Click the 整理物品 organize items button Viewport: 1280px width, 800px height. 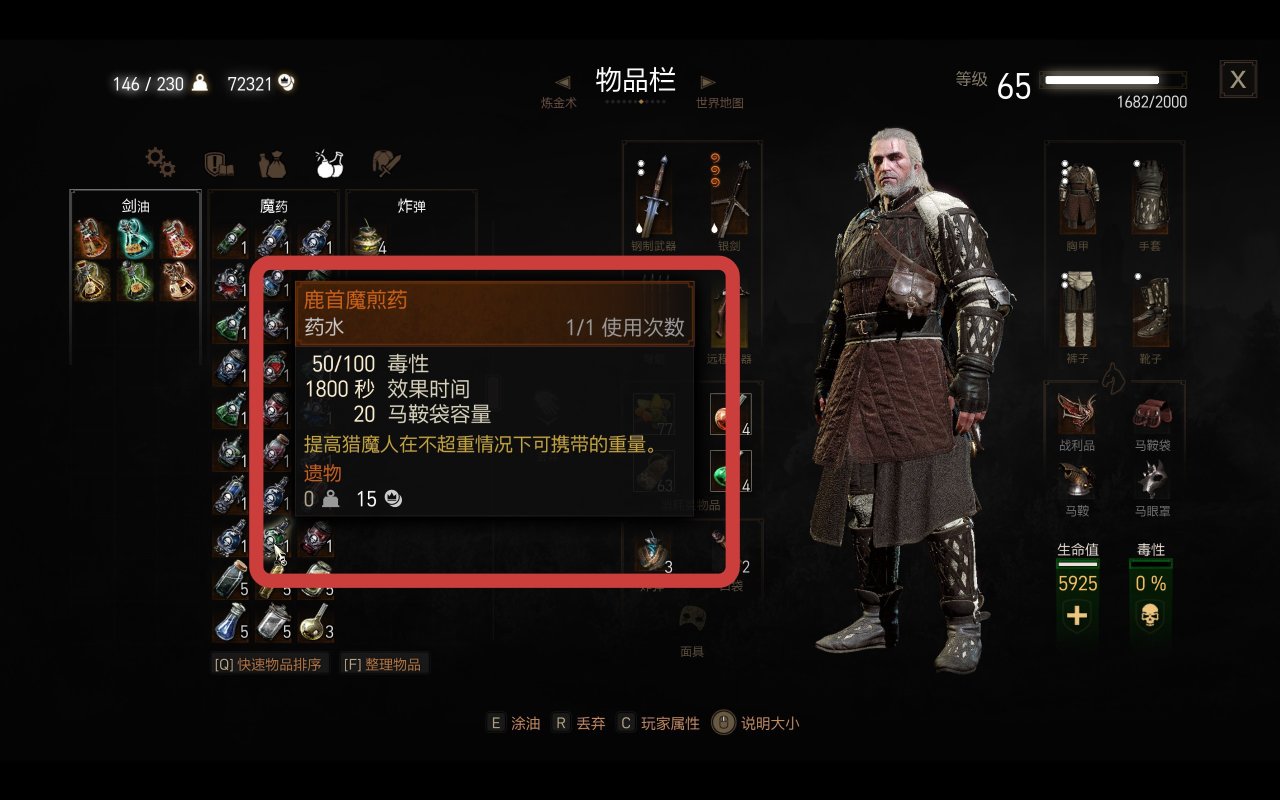tap(384, 664)
